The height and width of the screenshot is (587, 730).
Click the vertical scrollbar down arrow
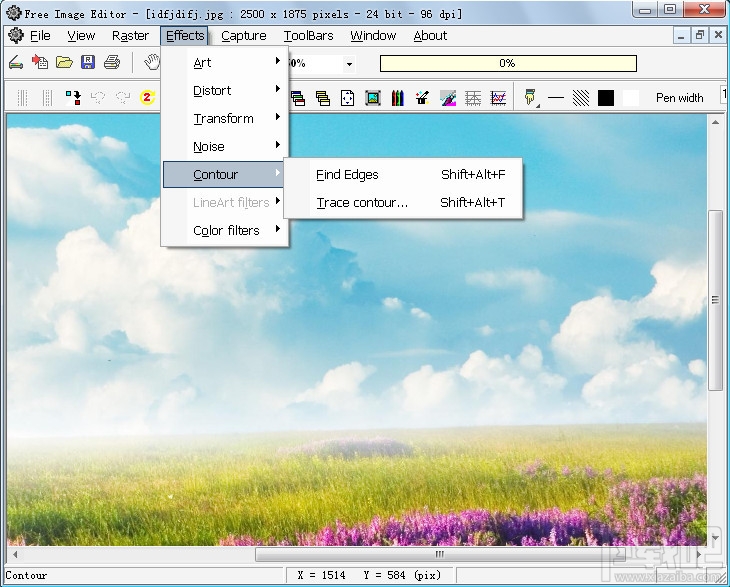[715, 538]
